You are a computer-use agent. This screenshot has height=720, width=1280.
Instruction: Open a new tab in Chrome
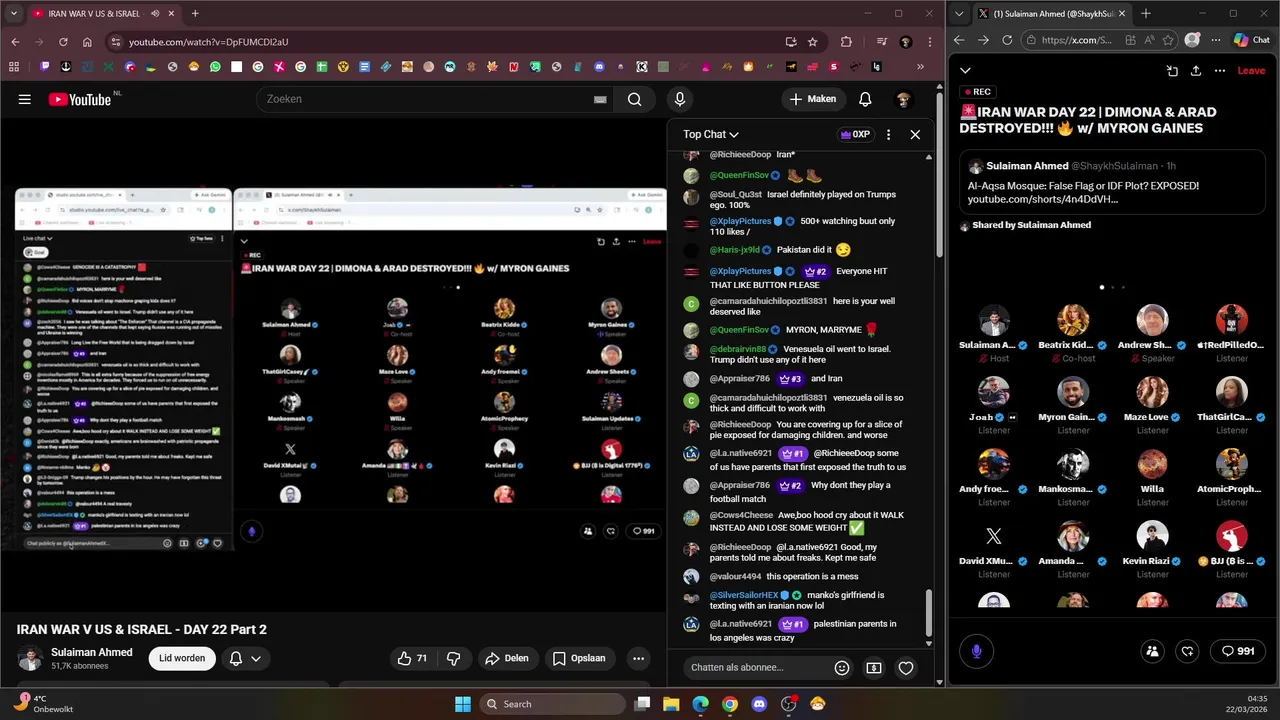tap(195, 14)
